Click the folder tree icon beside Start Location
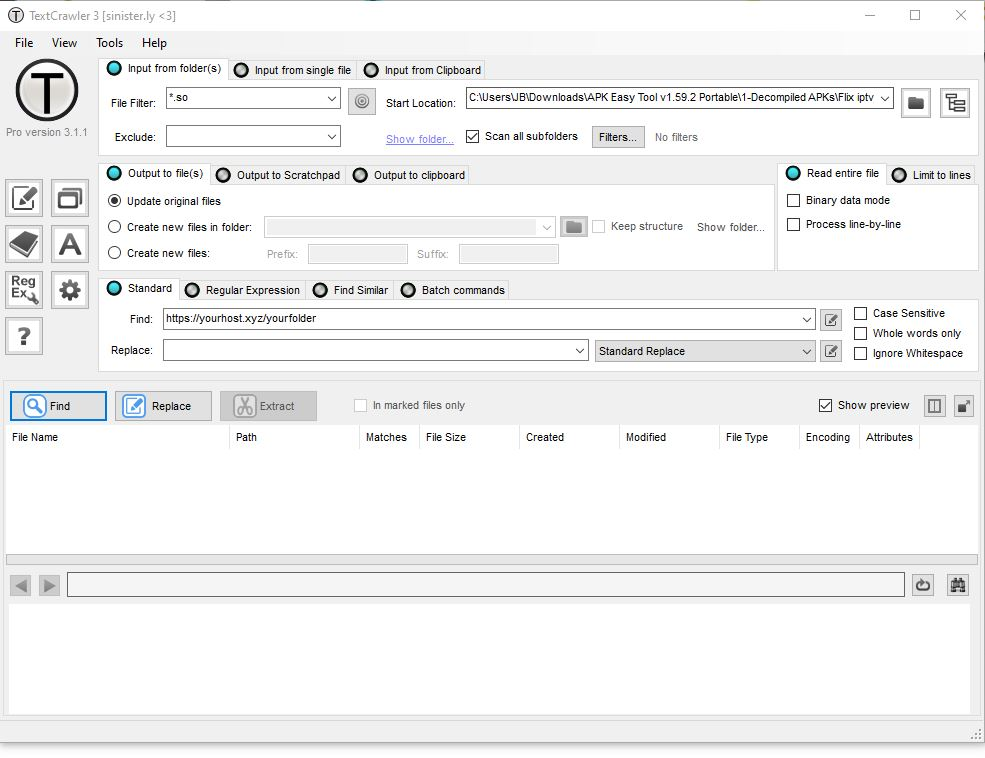 pyautogui.click(x=955, y=102)
